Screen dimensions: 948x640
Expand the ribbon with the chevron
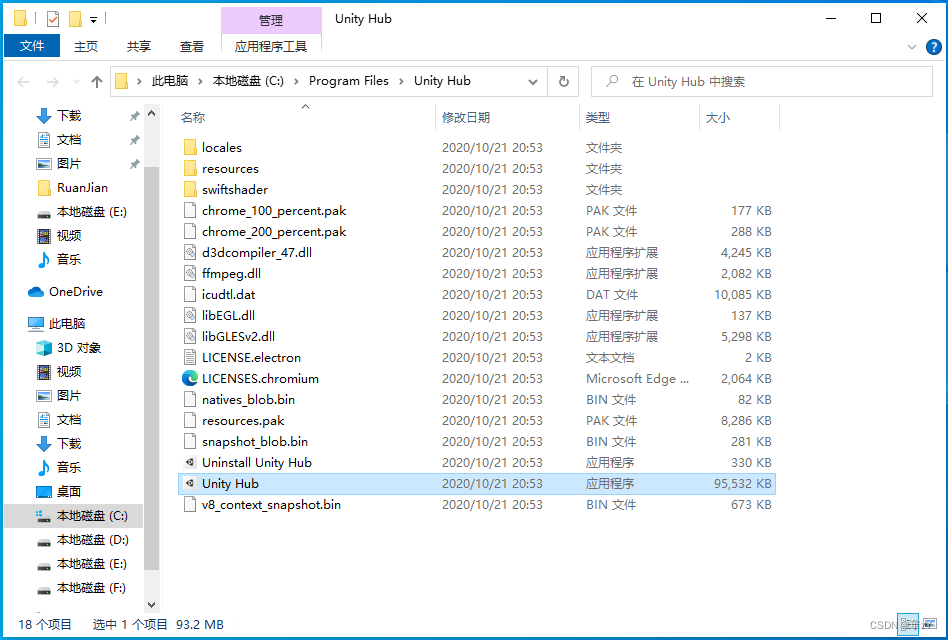pos(912,47)
